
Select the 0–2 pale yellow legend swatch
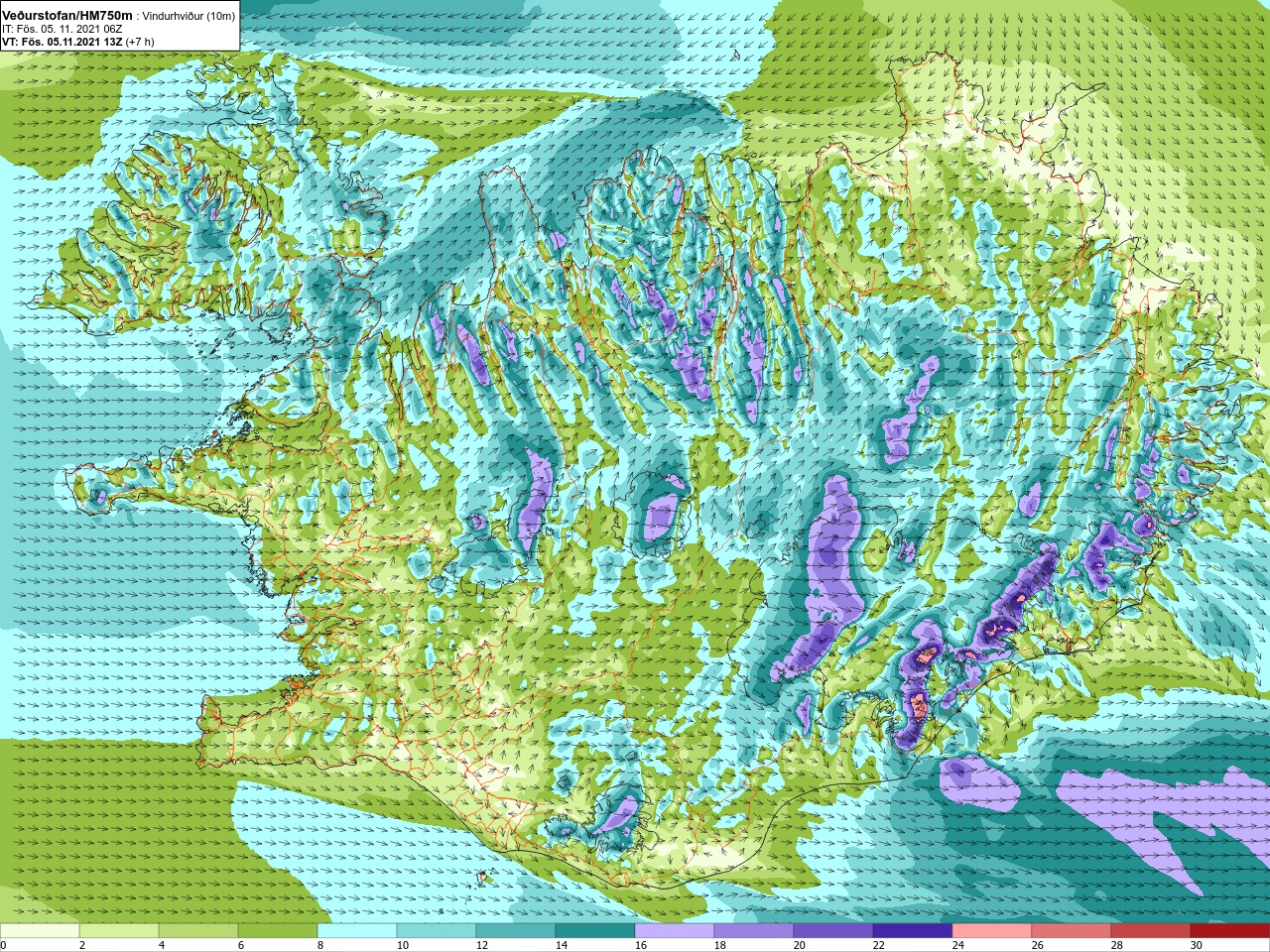(40, 931)
